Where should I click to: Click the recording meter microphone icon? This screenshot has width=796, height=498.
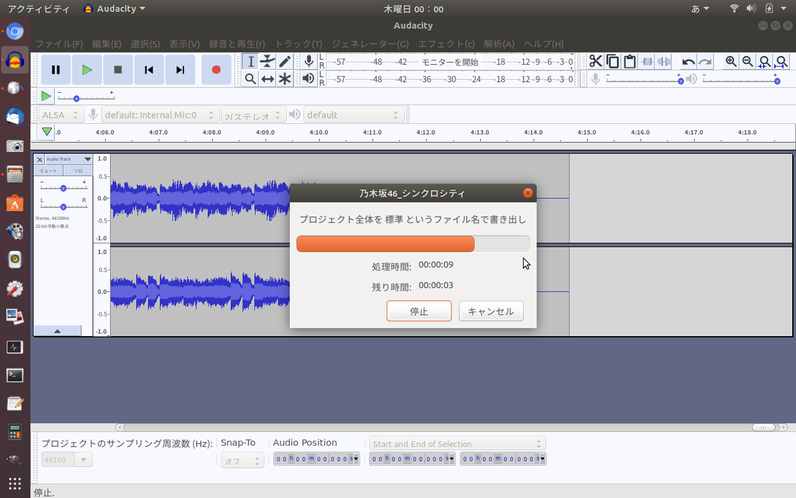click(309, 61)
